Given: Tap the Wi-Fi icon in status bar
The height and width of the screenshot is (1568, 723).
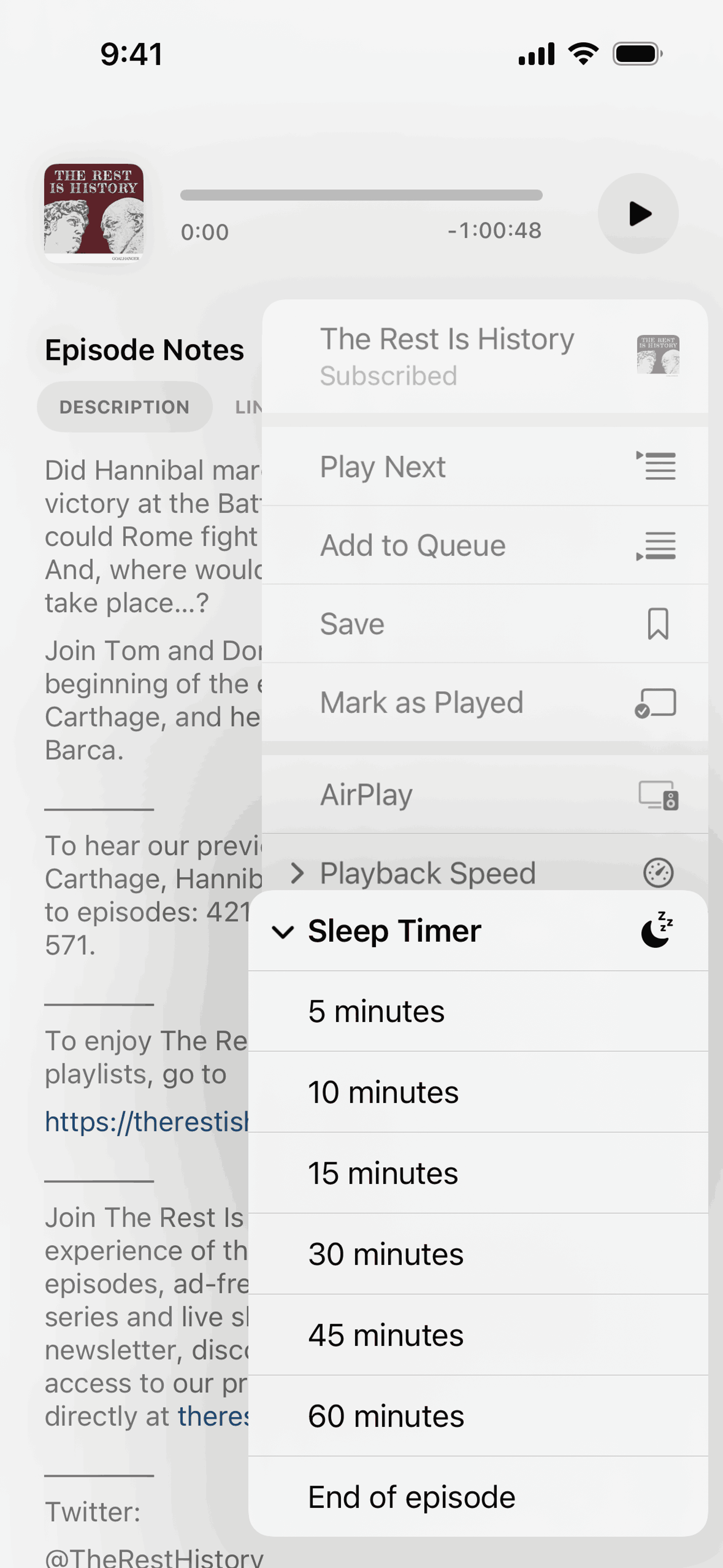Looking at the screenshot, I should click(583, 53).
